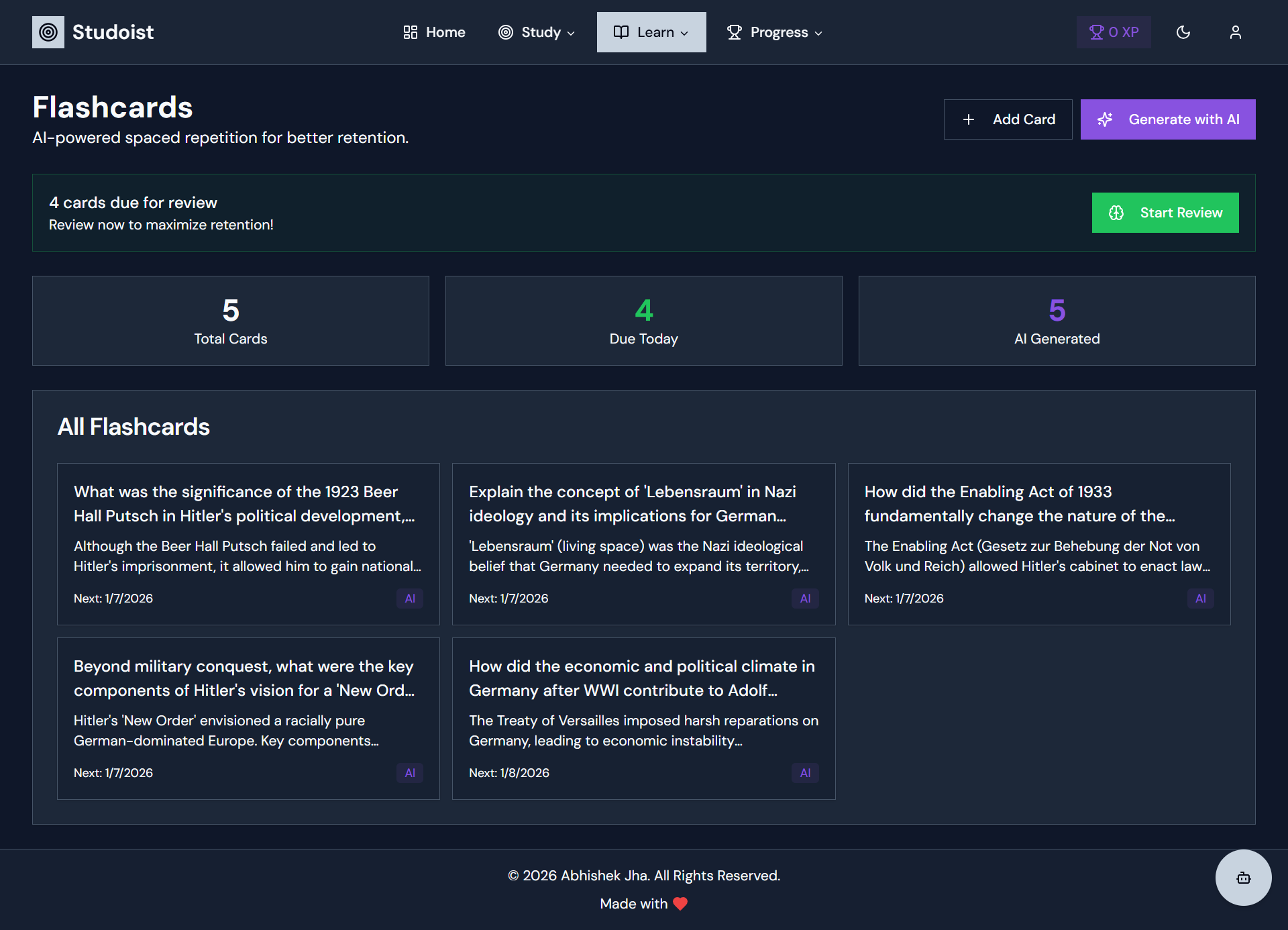Click the Studoist logo icon
The width and height of the screenshot is (1288, 930).
click(48, 32)
